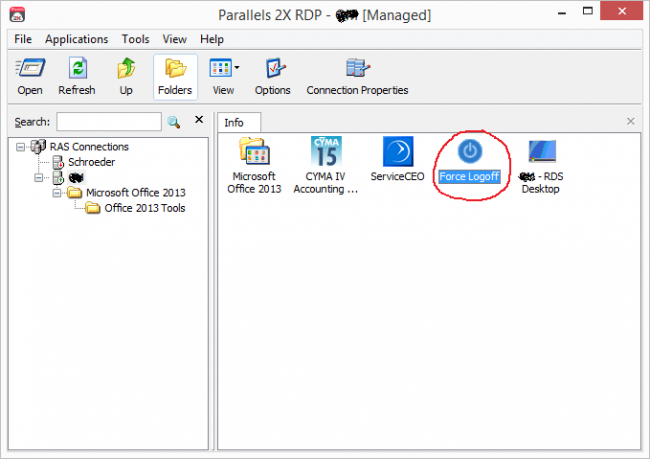The height and width of the screenshot is (459, 650).
Task: Launch CYMA IV Accounting application icon
Action: tap(326, 152)
